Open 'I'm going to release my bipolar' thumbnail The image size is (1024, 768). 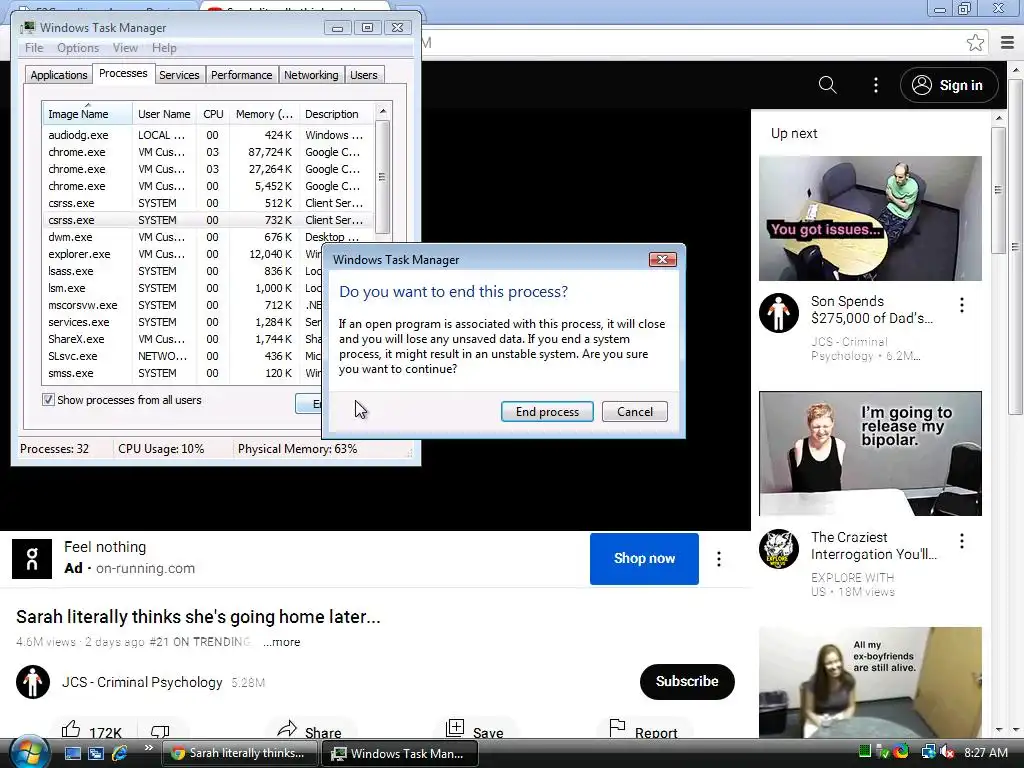pyautogui.click(x=870, y=453)
